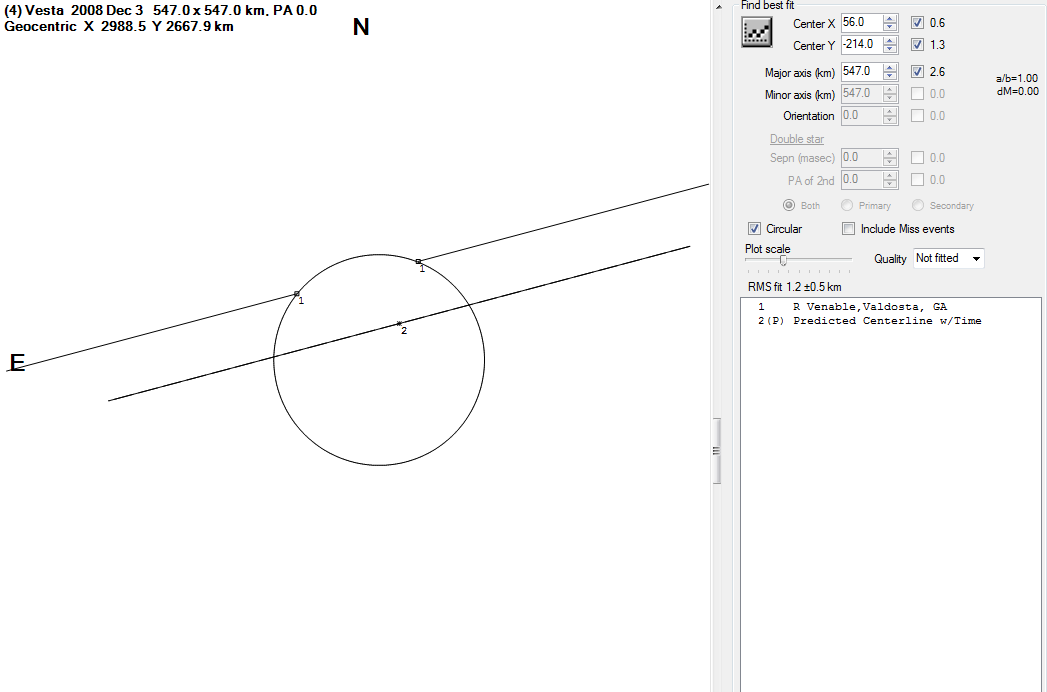The width and height of the screenshot is (1047, 692).
Task: Click the dM=0.00 text
Action: 1018,92
